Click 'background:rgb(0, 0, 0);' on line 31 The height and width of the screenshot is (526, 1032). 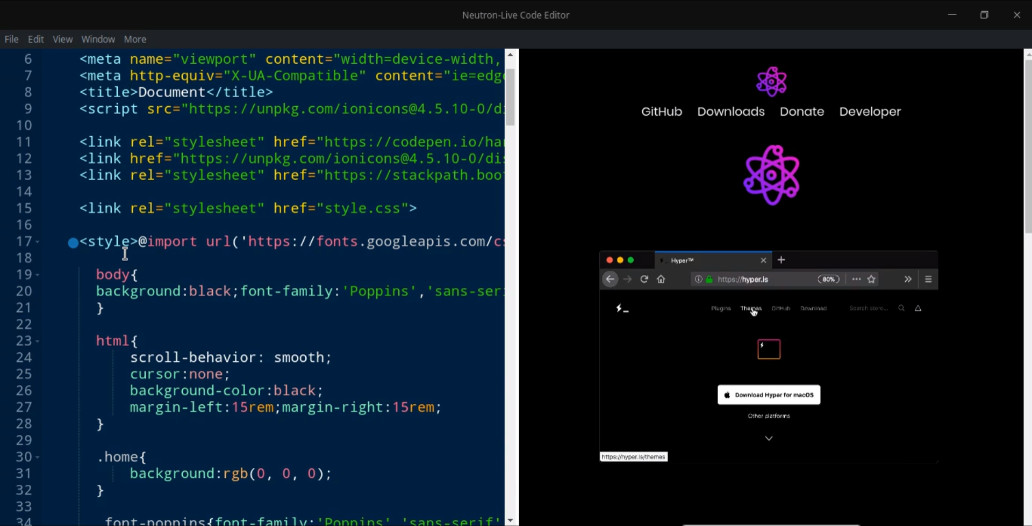(x=230, y=473)
